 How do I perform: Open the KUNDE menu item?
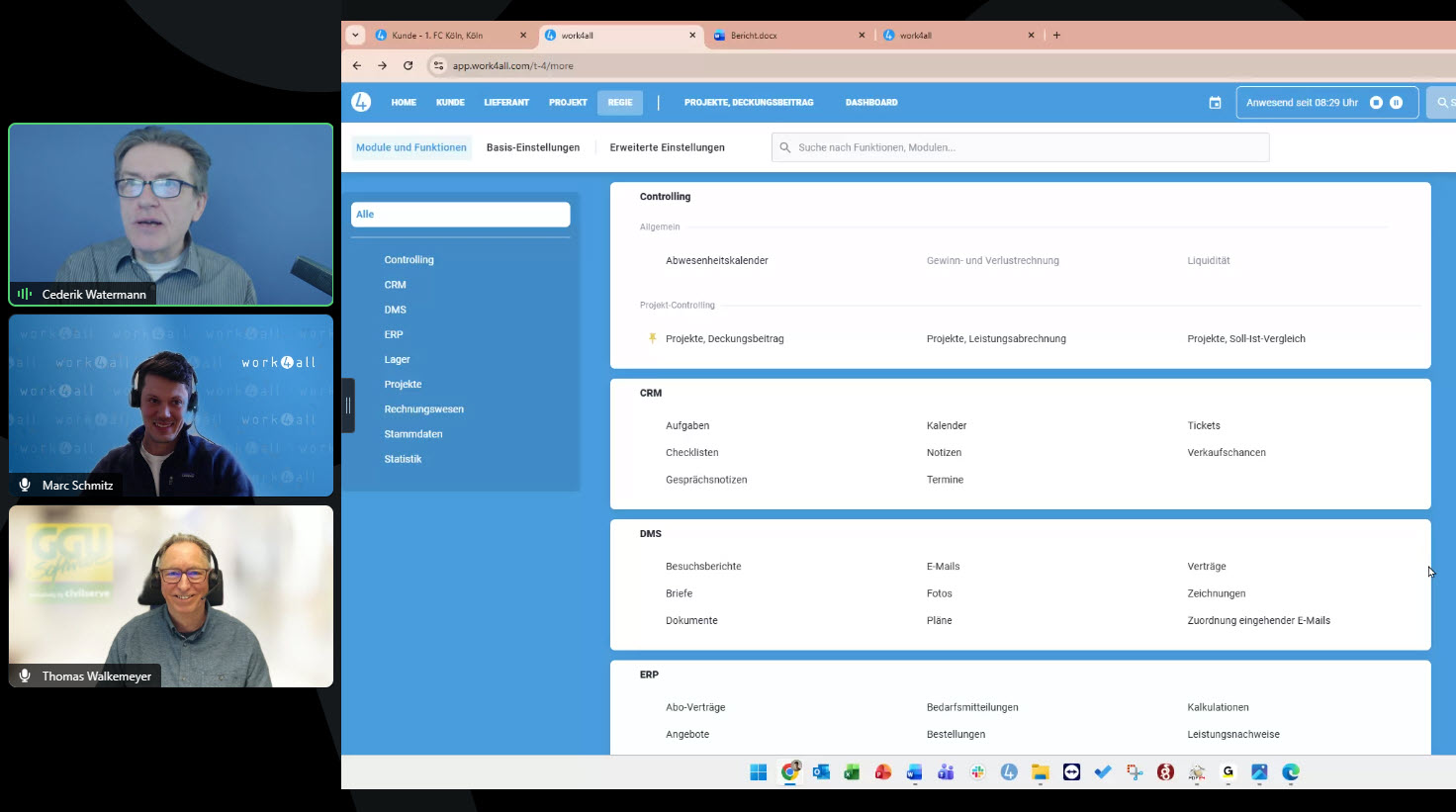pos(450,103)
